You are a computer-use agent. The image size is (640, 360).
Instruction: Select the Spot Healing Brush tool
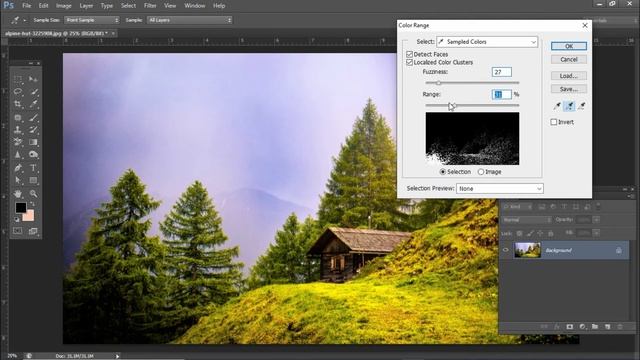[x=18, y=118]
